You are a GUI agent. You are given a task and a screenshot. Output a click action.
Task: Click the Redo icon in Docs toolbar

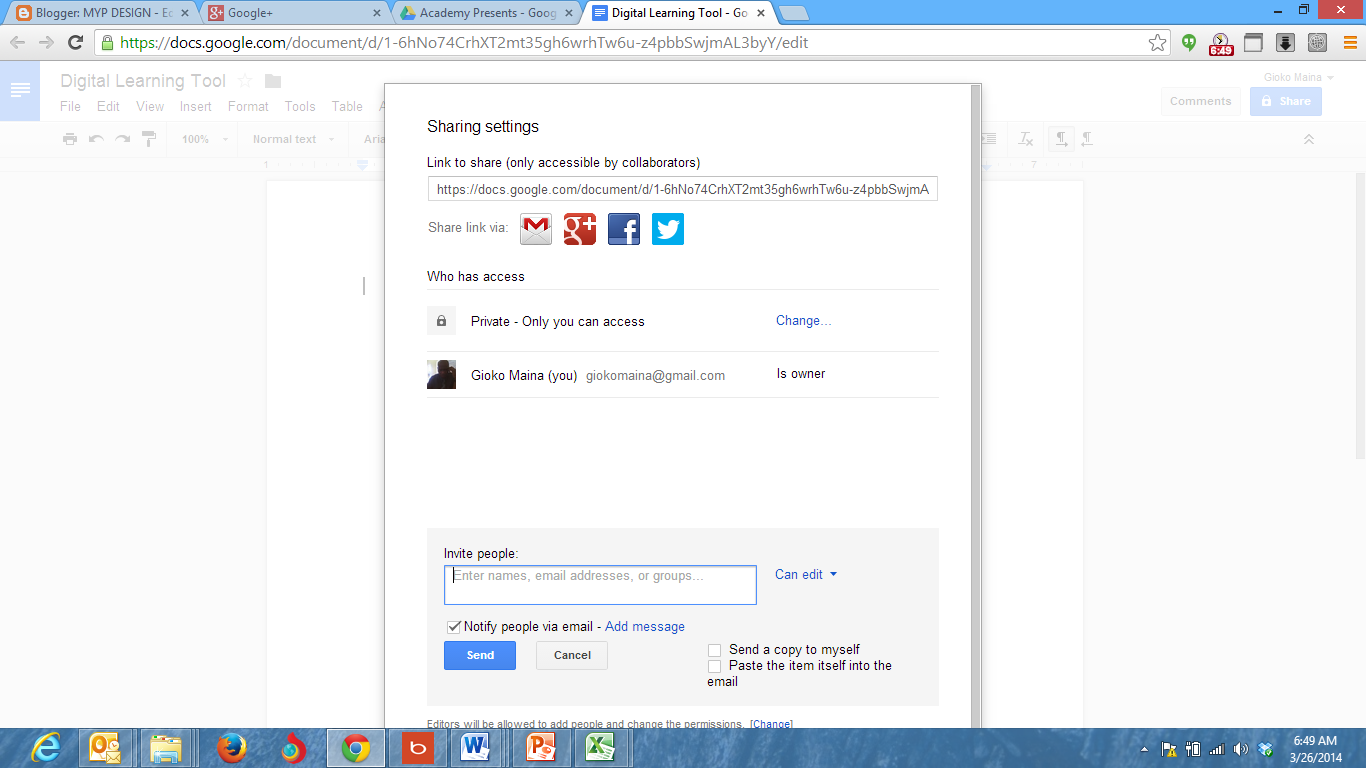(x=122, y=139)
